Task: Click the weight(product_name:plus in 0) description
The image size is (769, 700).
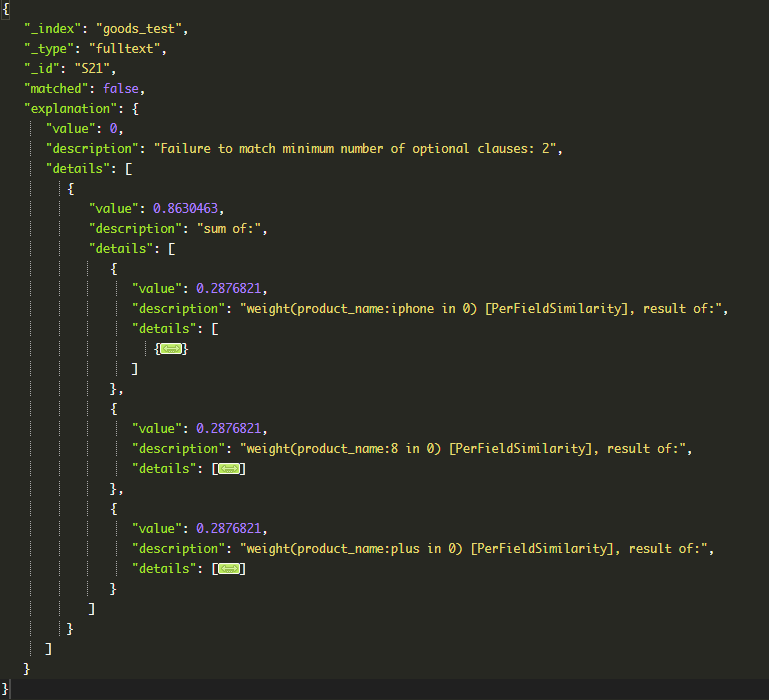Action: pos(473,549)
